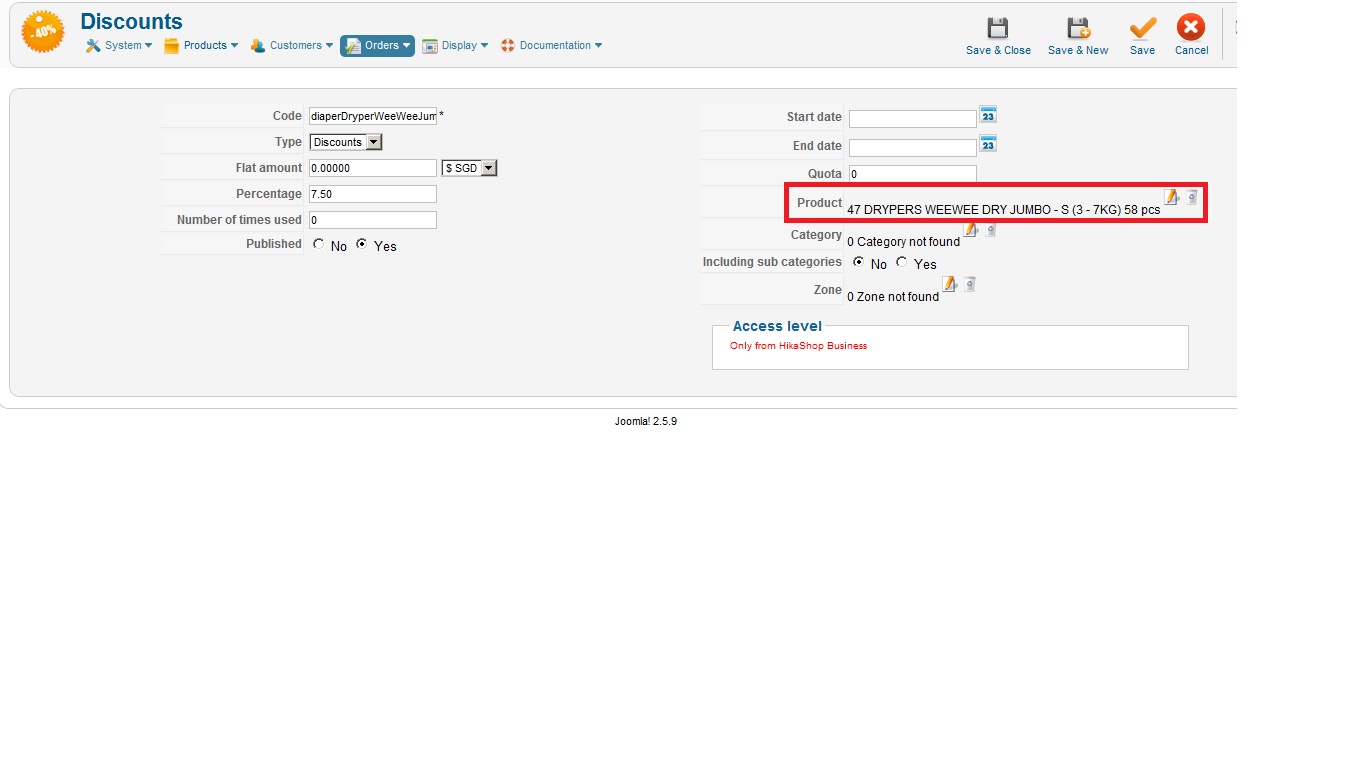Set Published to Yes
Image resolution: width=1366 pixels, height=767 pixels.
pos(362,244)
